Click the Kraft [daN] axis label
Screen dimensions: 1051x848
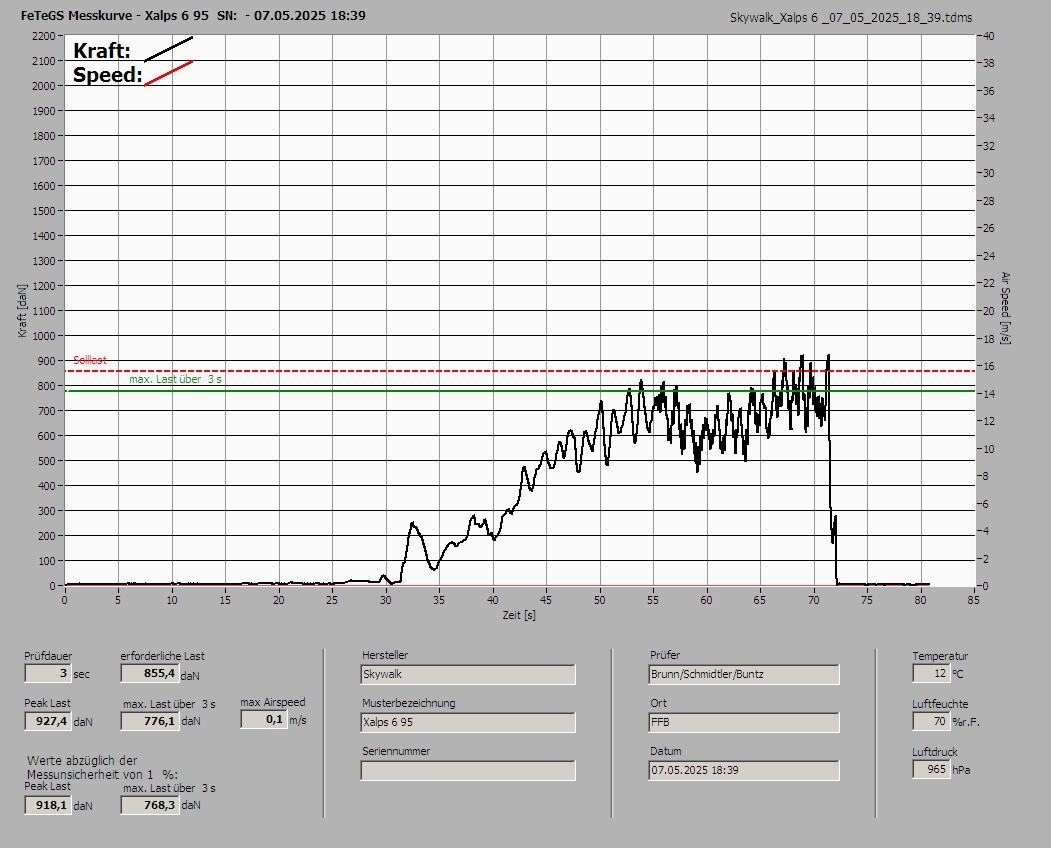coord(22,310)
